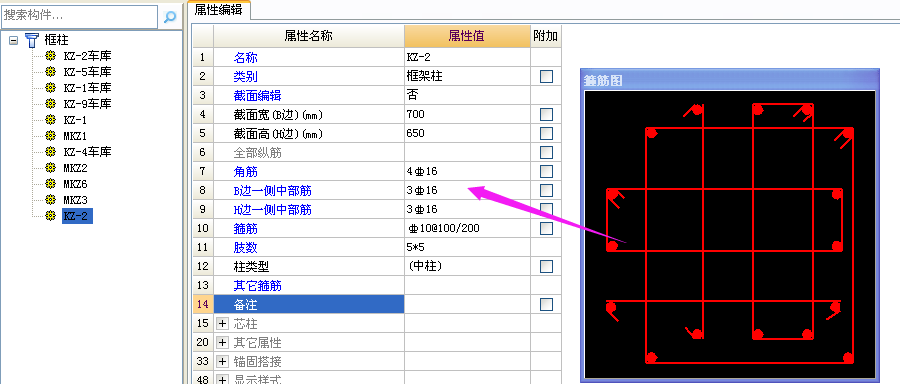Switch to the 属性编辑 tab
The image size is (900, 384).
218,9
